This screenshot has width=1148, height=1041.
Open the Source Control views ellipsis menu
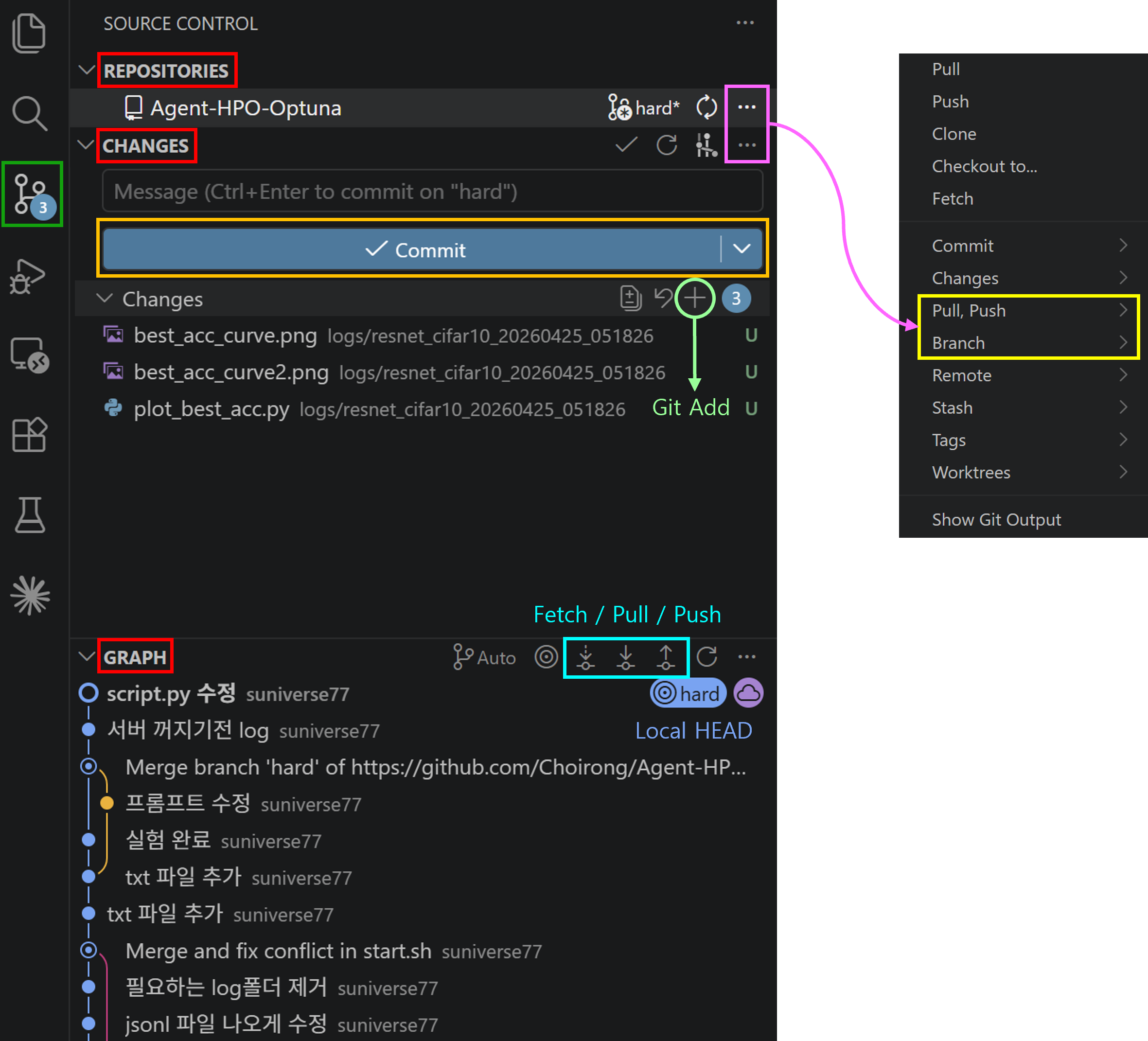[x=745, y=23]
